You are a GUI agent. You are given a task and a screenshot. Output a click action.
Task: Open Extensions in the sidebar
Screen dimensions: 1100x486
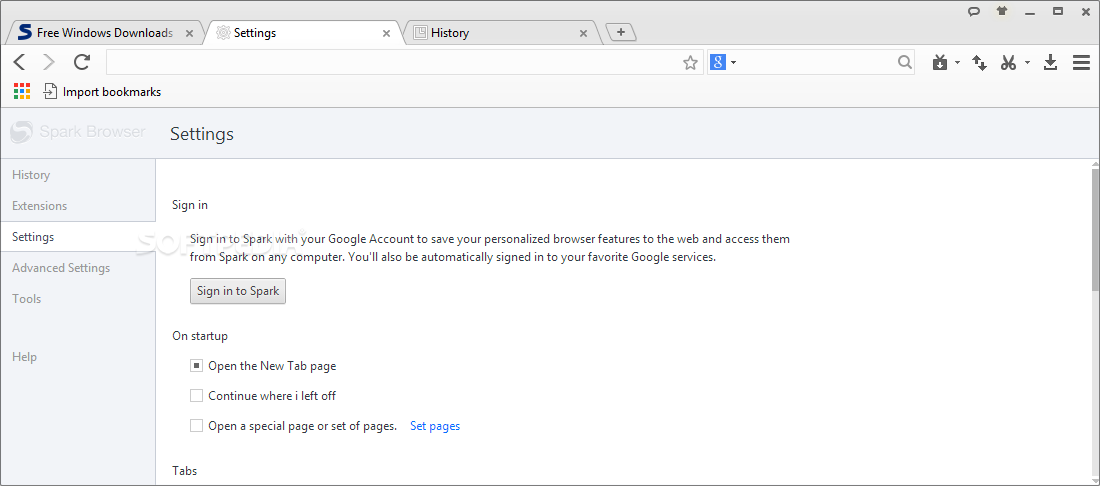click(39, 205)
